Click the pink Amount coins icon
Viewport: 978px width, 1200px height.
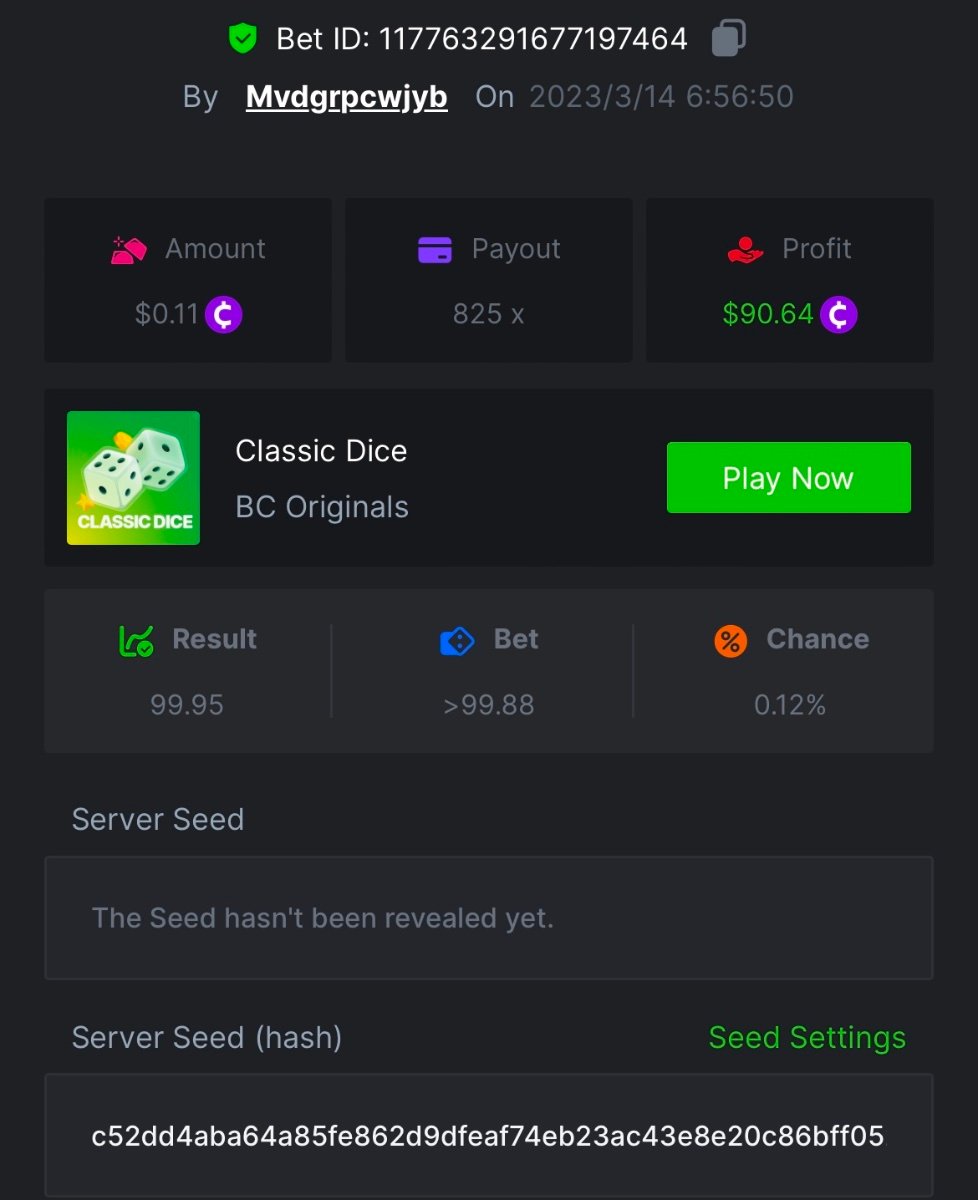pyautogui.click(x=129, y=249)
